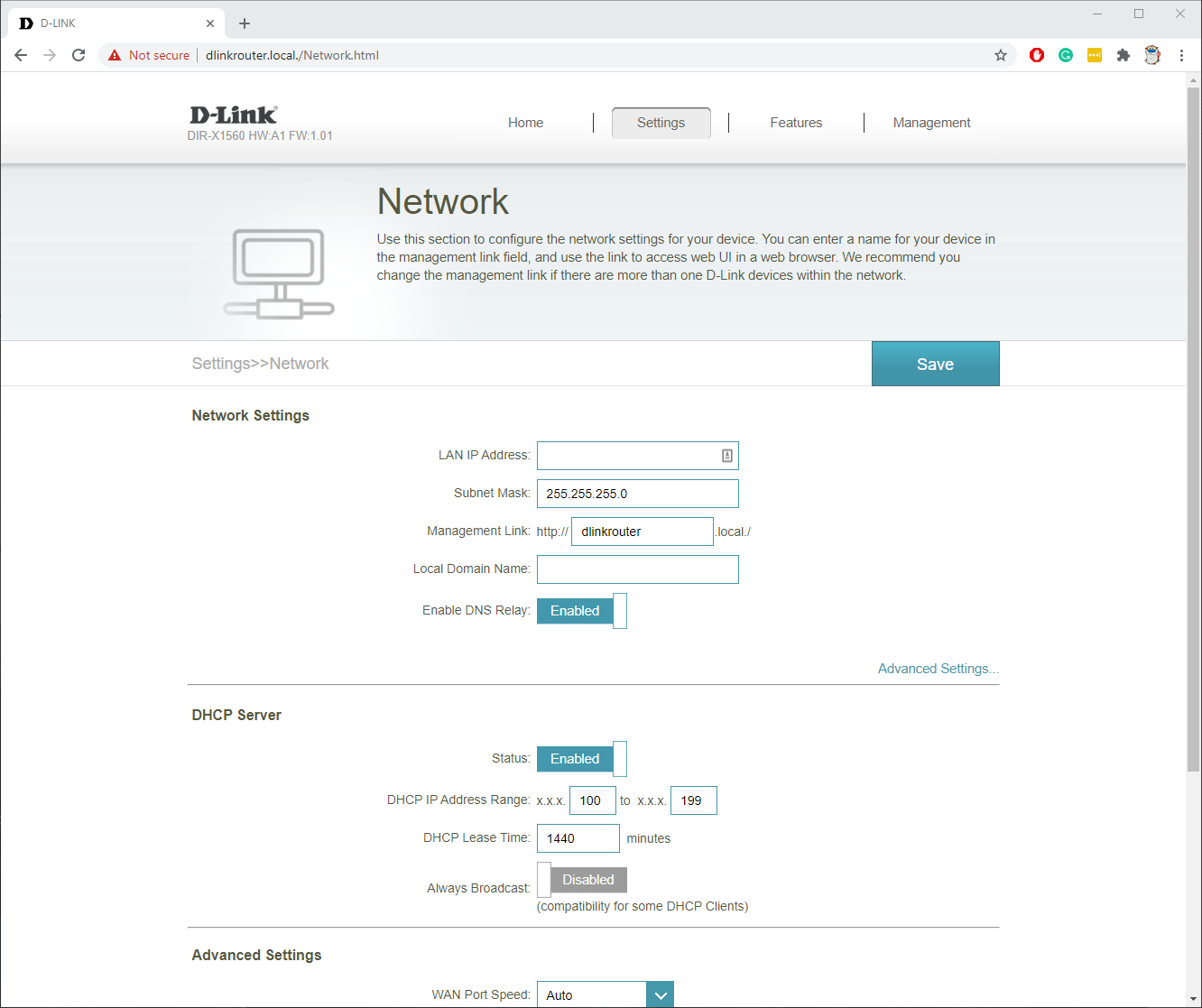This screenshot has width=1202, height=1008.
Task: Click the Save button
Action: [935, 364]
